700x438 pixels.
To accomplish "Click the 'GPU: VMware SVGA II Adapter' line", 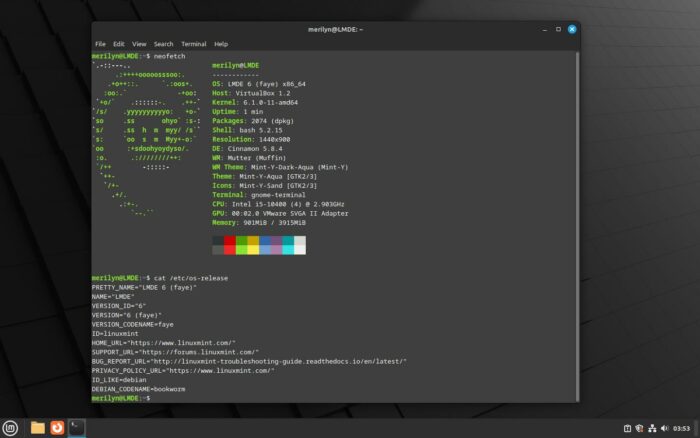I will click(x=280, y=213).
